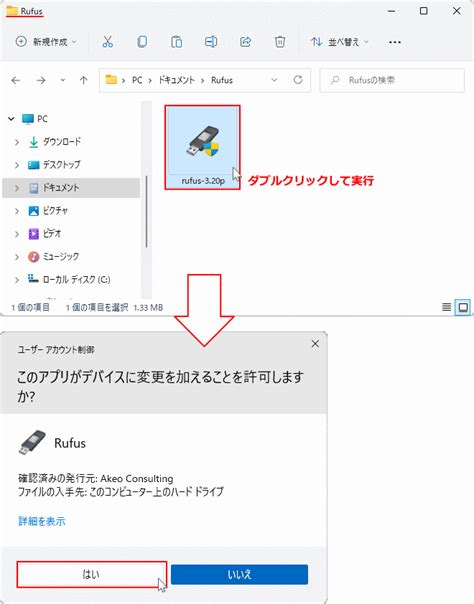This screenshot has width=474, height=604.
Task: Expand the ローカル ディスク (C:) node
Action: pos(17,280)
